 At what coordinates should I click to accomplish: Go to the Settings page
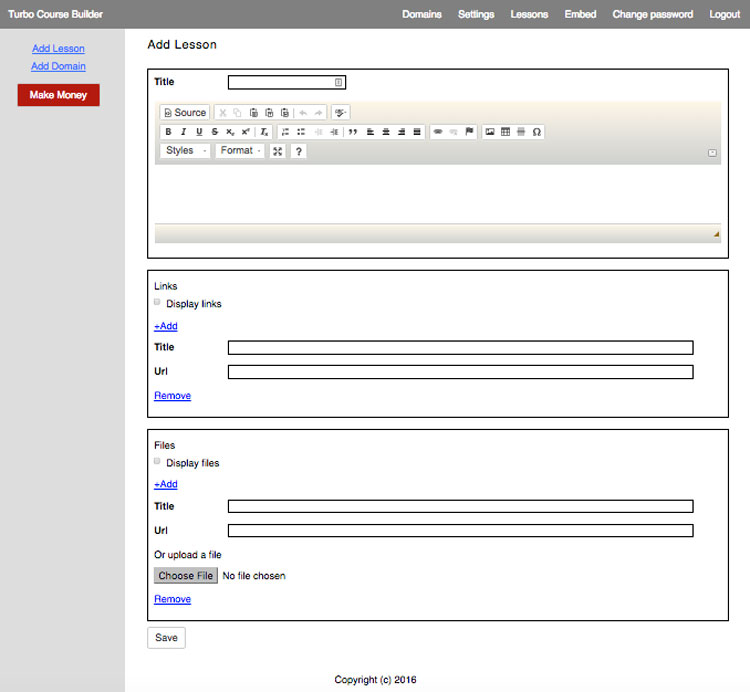[476, 14]
